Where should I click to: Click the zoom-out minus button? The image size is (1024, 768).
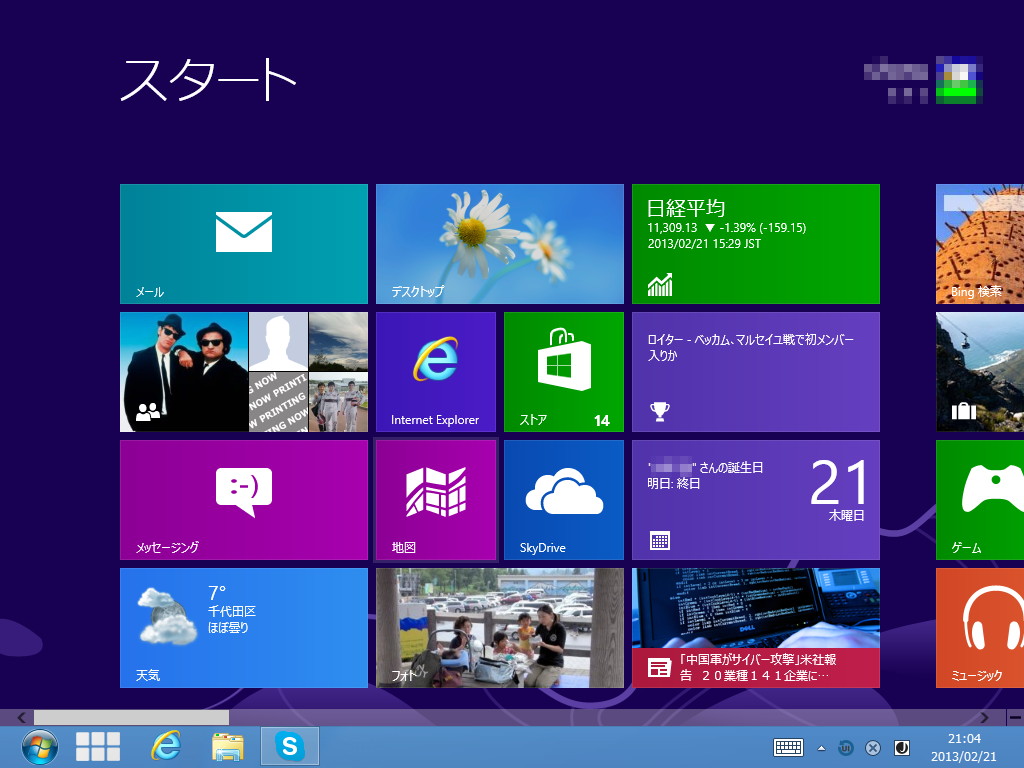[x=1015, y=717]
